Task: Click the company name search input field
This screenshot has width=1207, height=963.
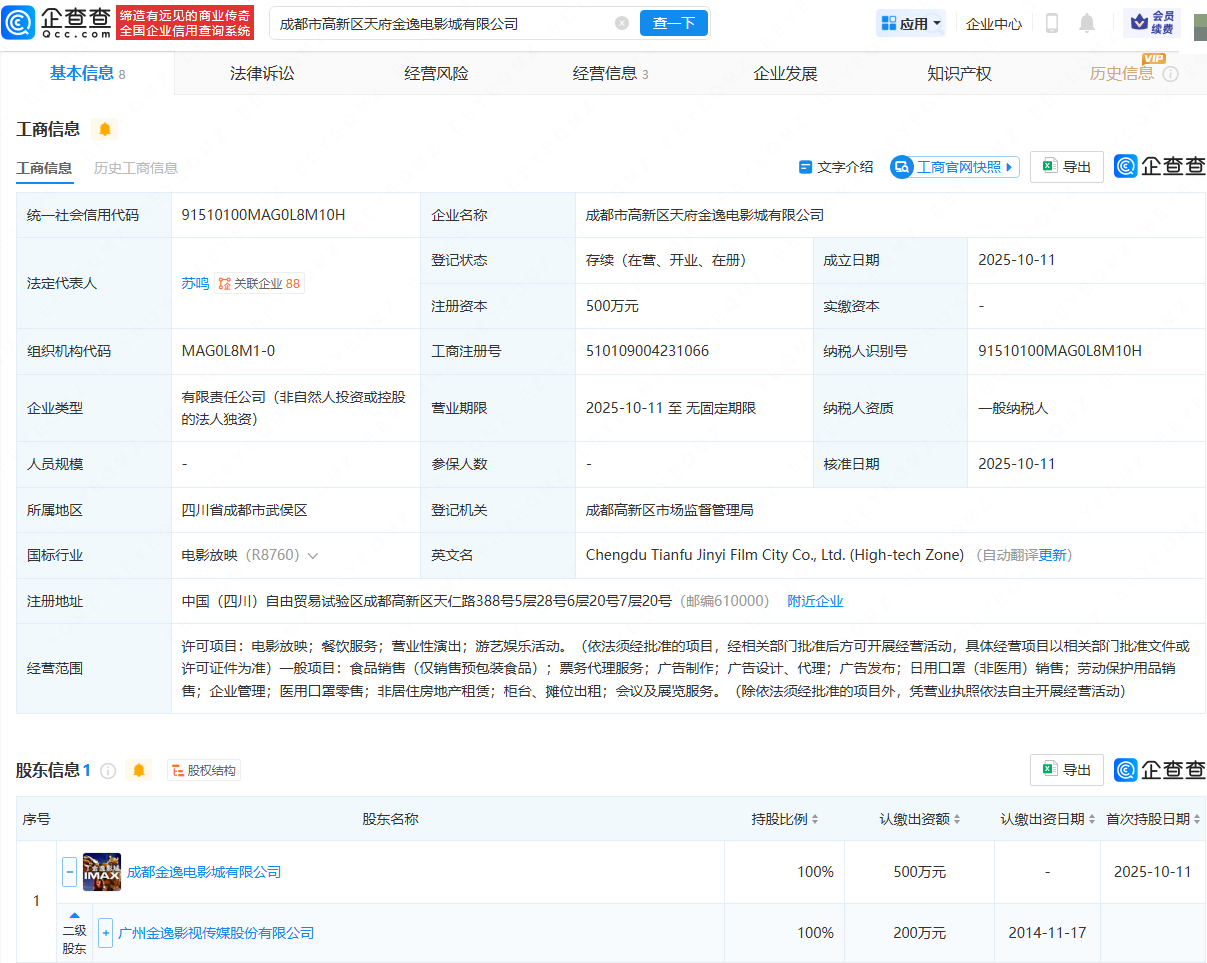Action: pos(440,23)
